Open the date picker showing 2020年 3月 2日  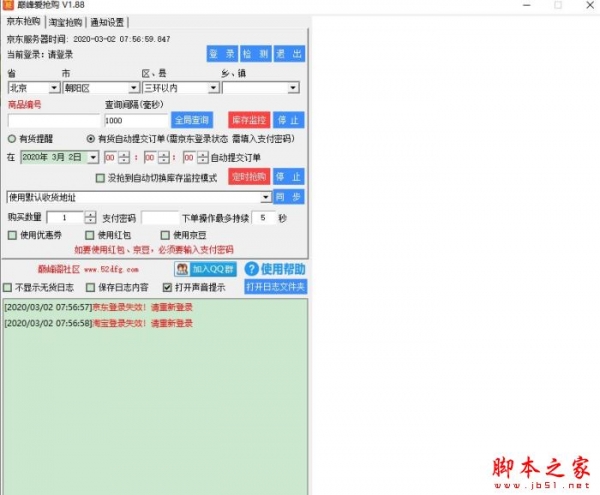click(x=93, y=157)
